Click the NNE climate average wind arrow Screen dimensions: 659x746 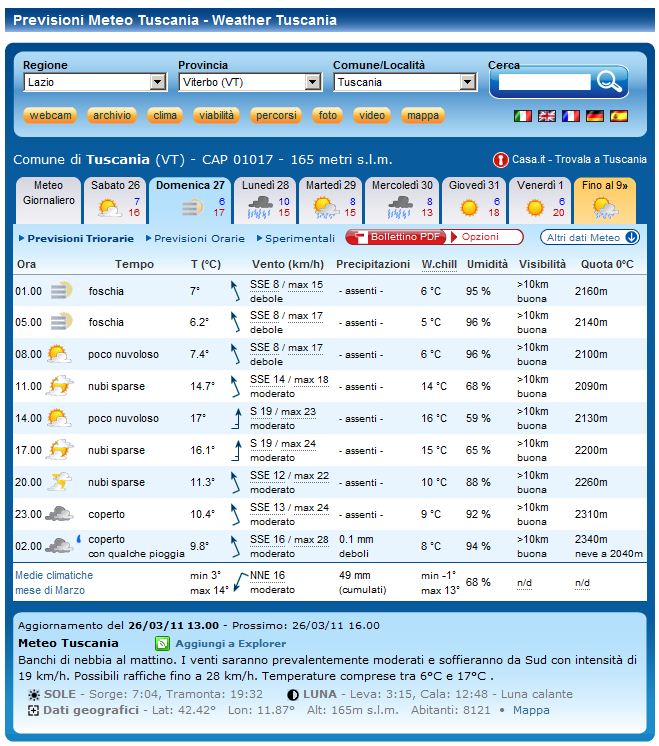[241, 582]
